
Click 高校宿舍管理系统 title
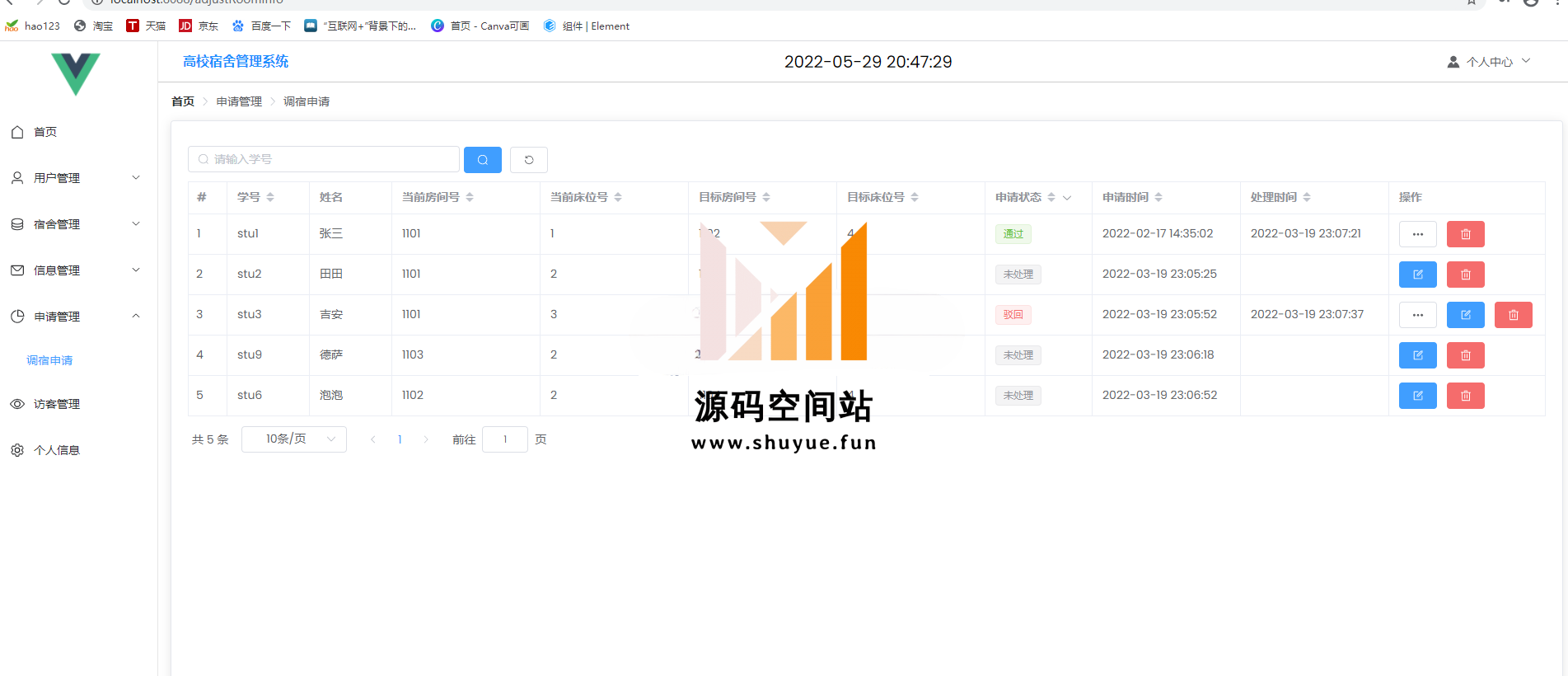[236, 62]
